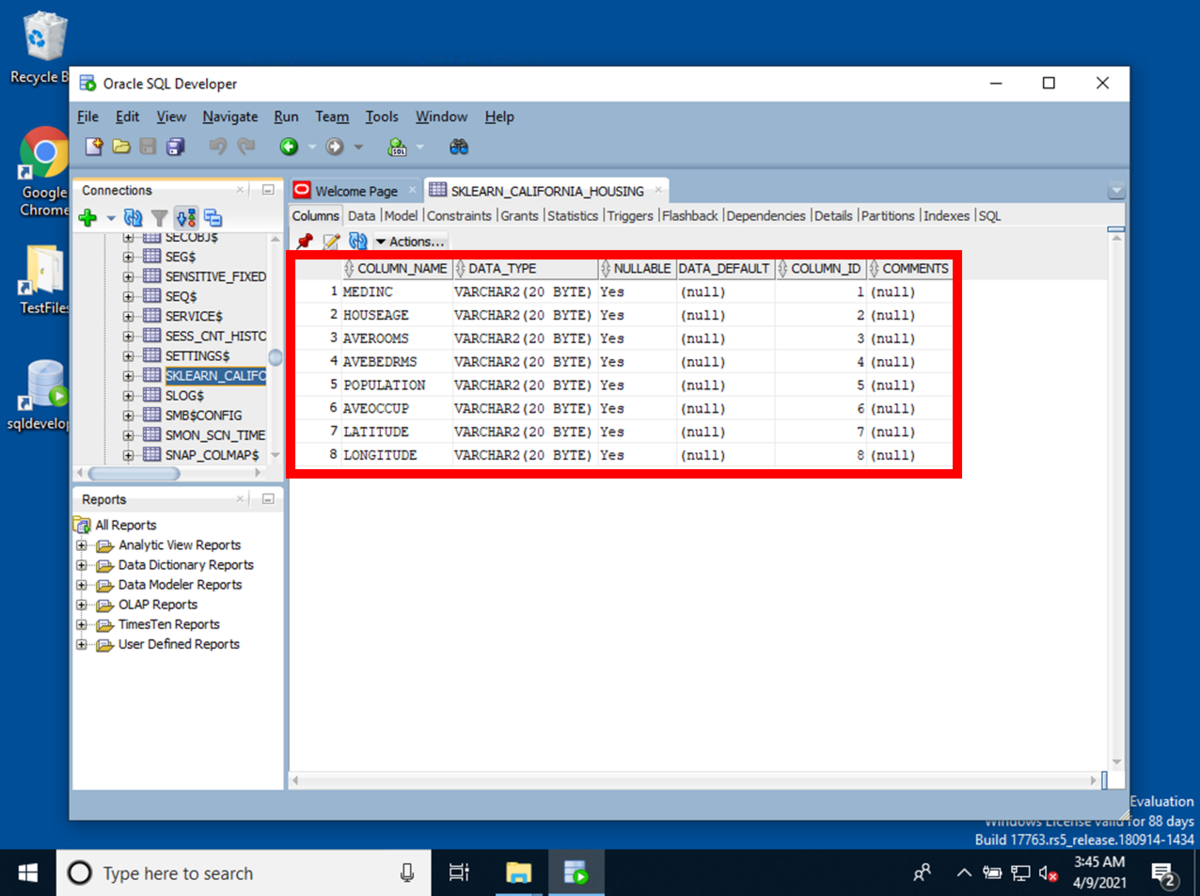Sort by the COLUMN_ID header
The height and width of the screenshot is (896, 1200).
[x=820, y=269]
